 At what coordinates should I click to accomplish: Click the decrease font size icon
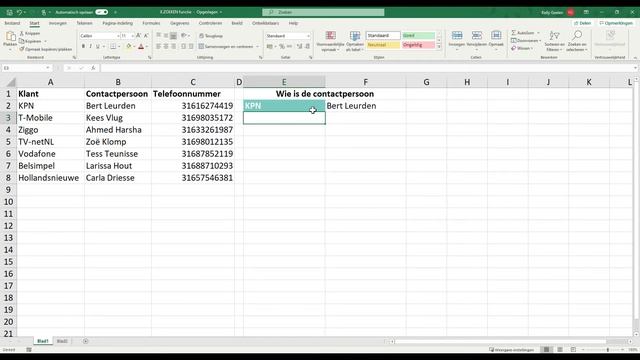pos(146,36)
